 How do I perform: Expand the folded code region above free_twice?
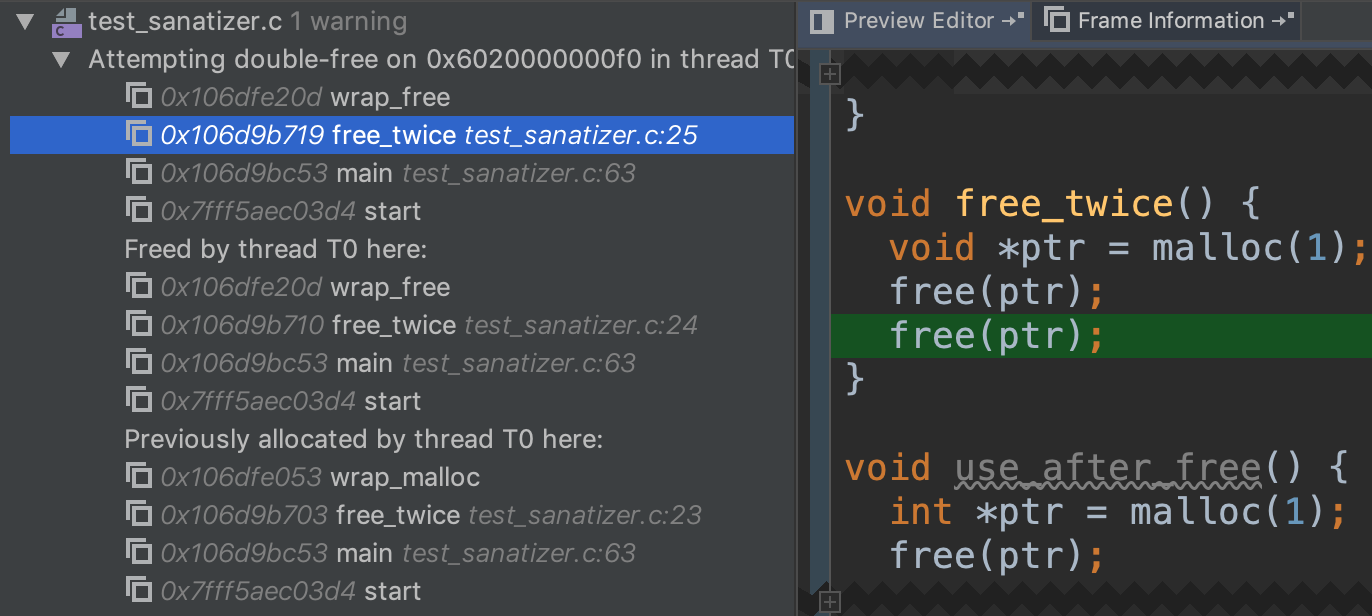pyautogui.click(x=830, y=73)
